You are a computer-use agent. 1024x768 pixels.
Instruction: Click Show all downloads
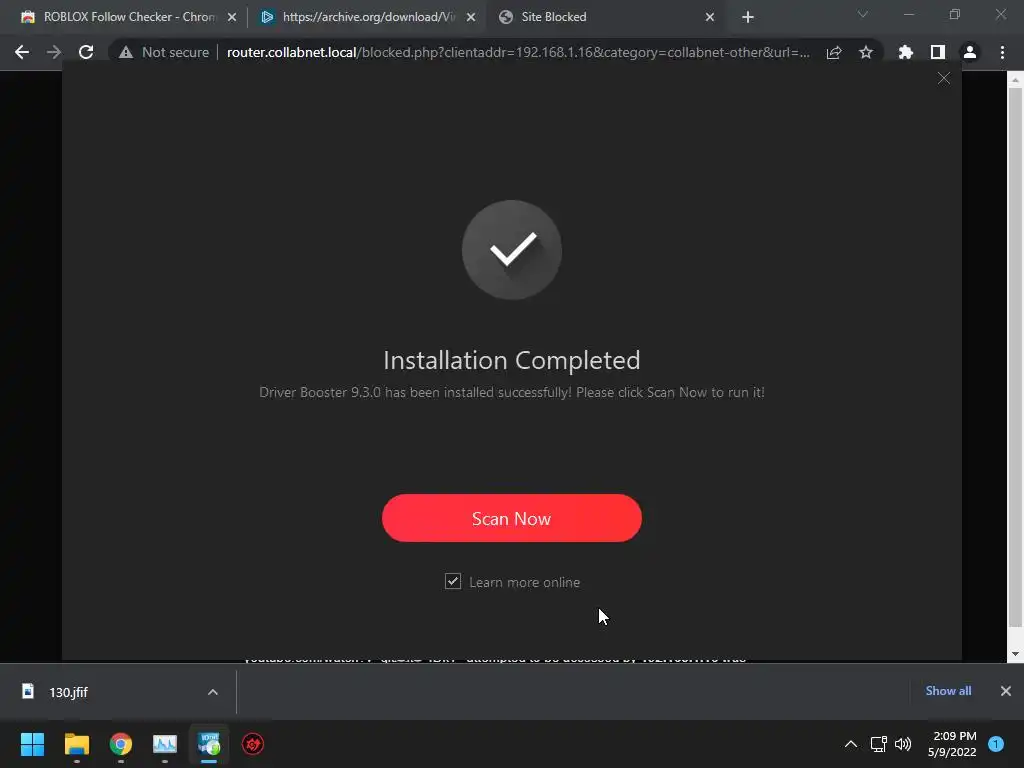(x=948, y=691)
